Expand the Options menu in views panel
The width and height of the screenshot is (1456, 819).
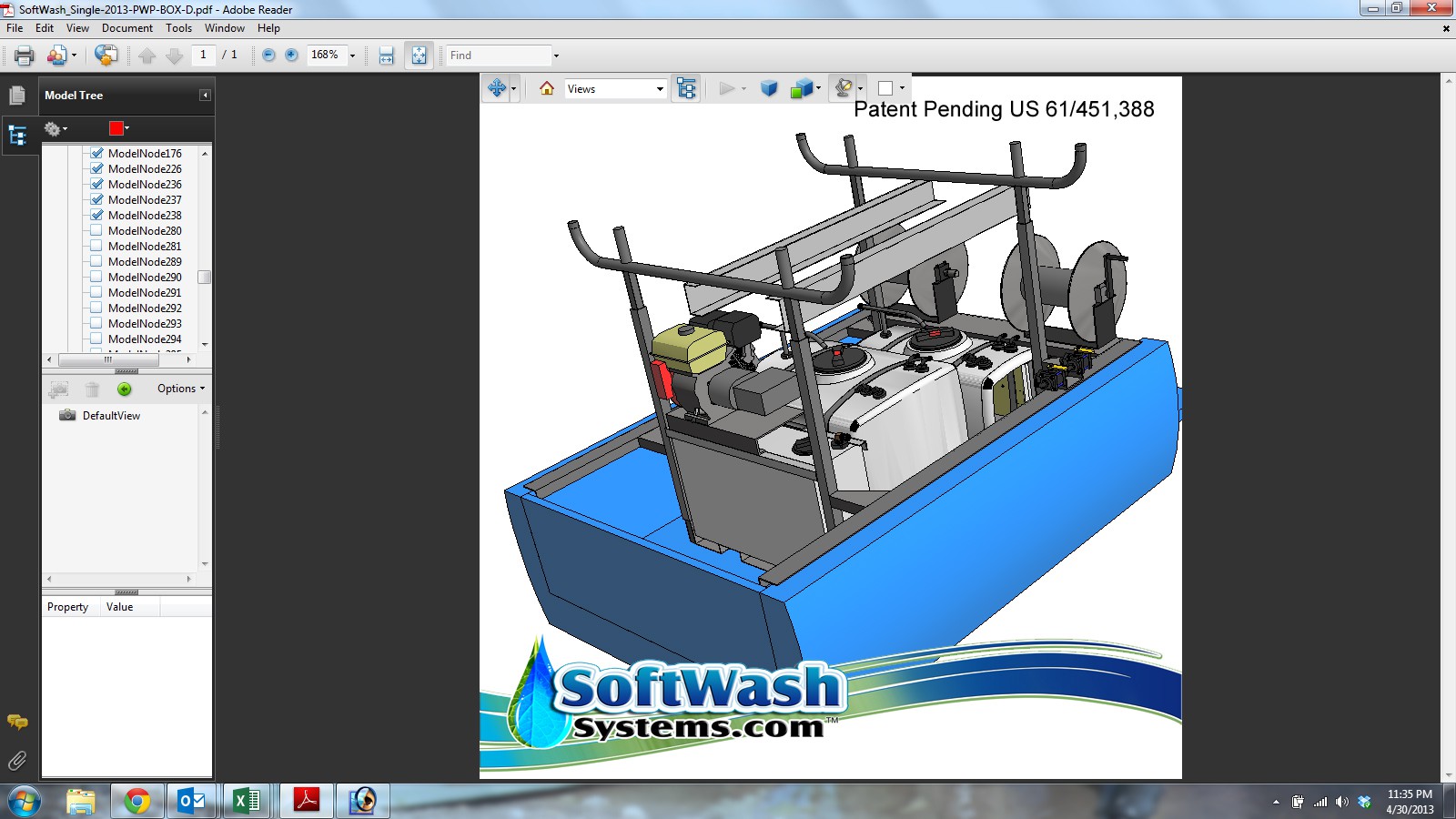click(x=180, y=389)
